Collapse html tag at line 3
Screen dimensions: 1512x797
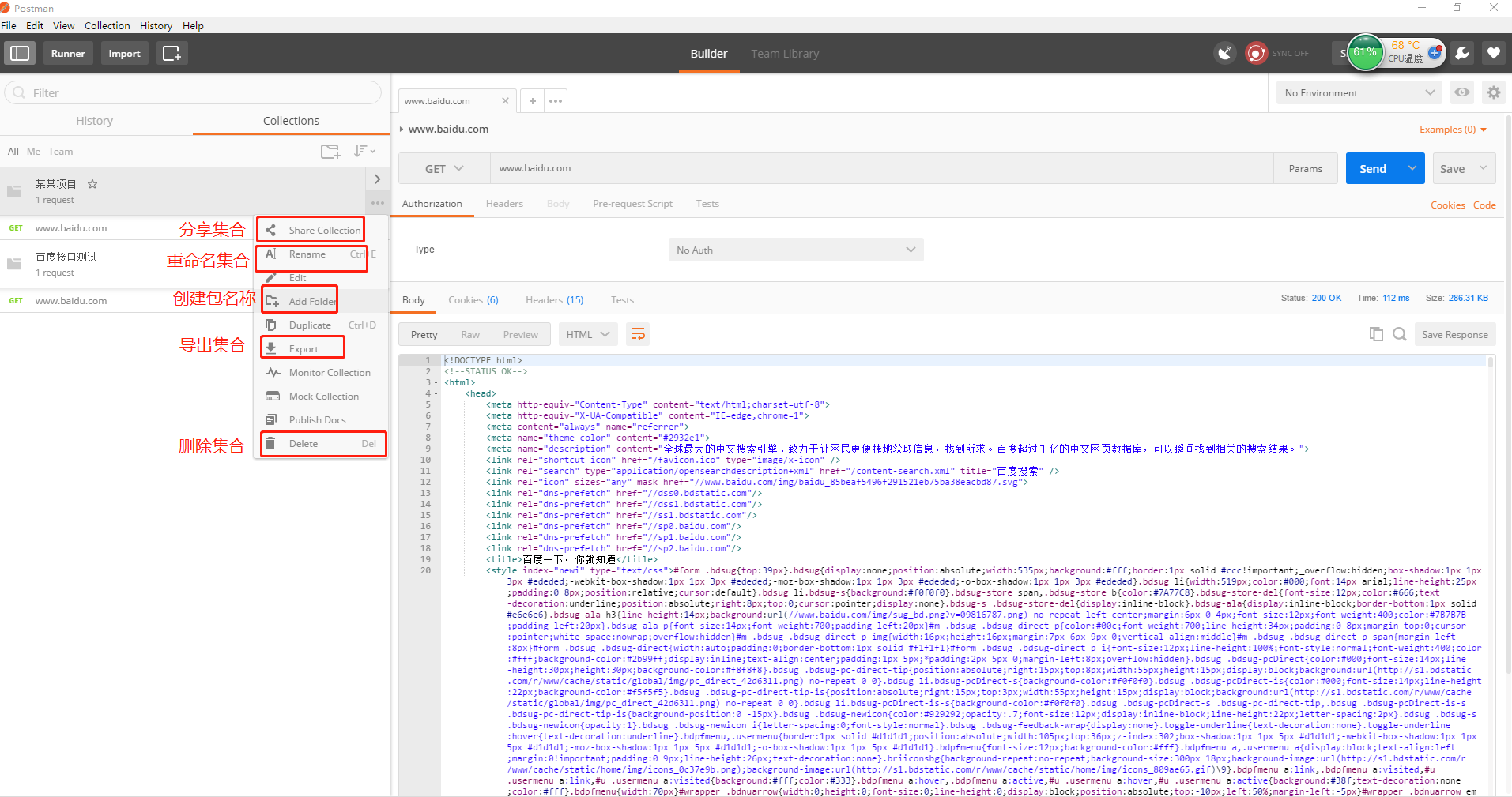(x=436, y=382)
